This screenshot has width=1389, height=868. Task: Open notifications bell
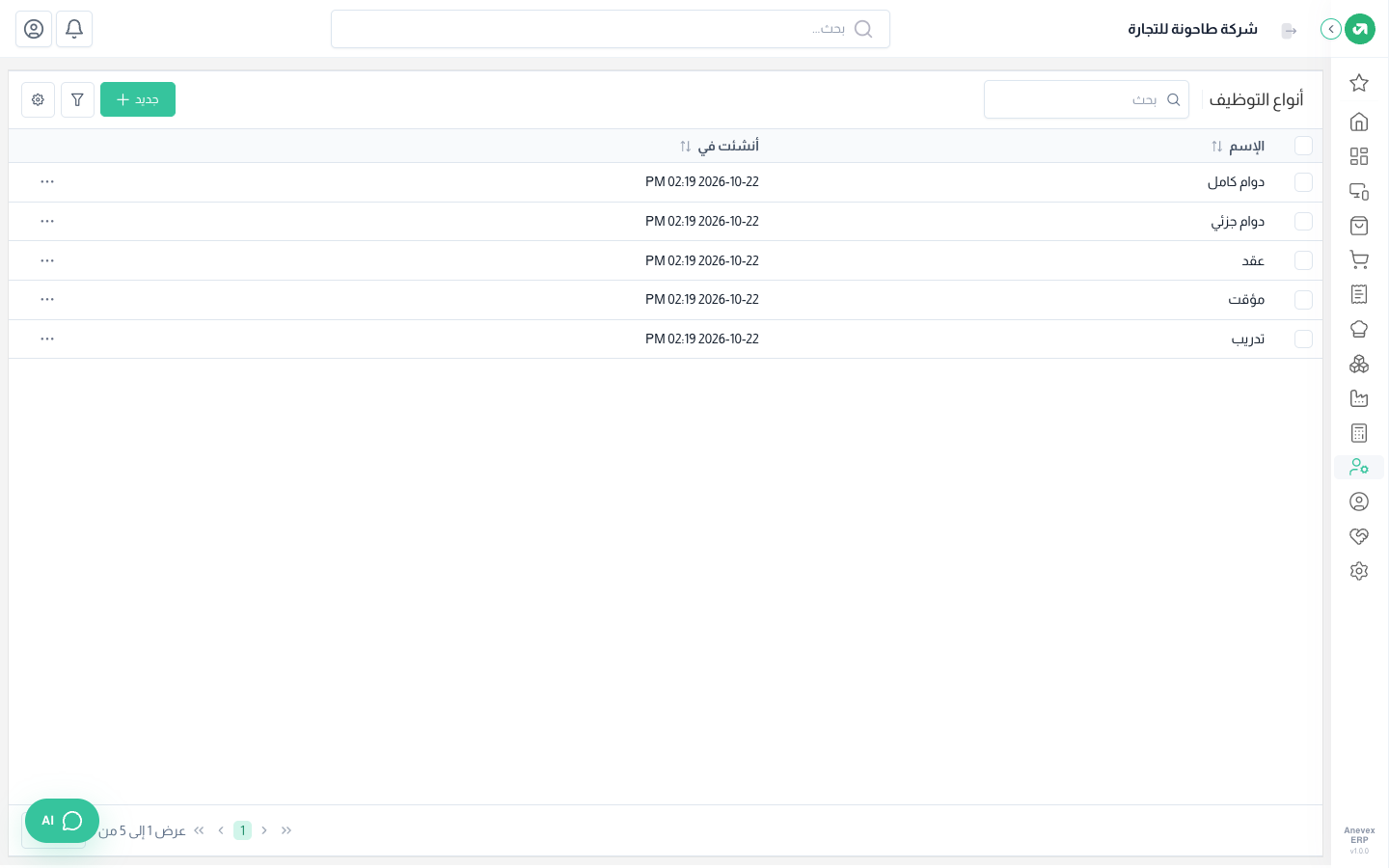click(x=74, y=29)
